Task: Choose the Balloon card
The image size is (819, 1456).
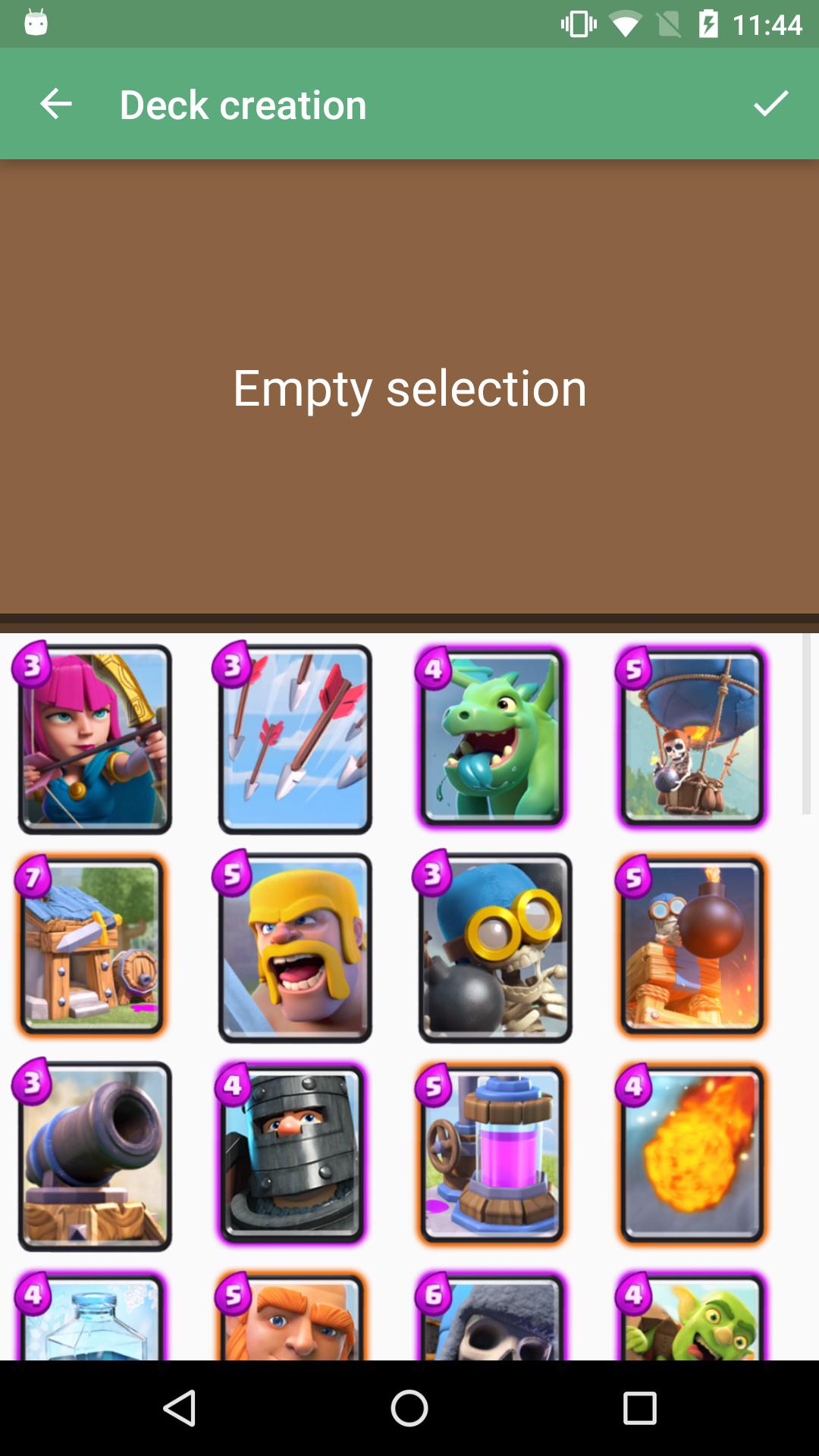Action: click(692, 738)
